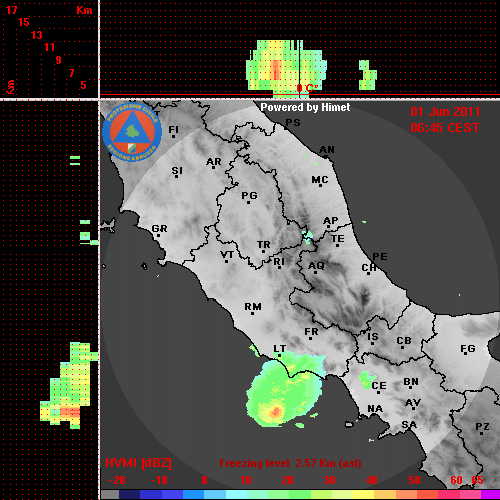Image resolution: width=500 pixels, height=500 pixels.
Task: Click the 'Freezing level 2.57 Km (asl)' label
Action: tap(290, 463)
